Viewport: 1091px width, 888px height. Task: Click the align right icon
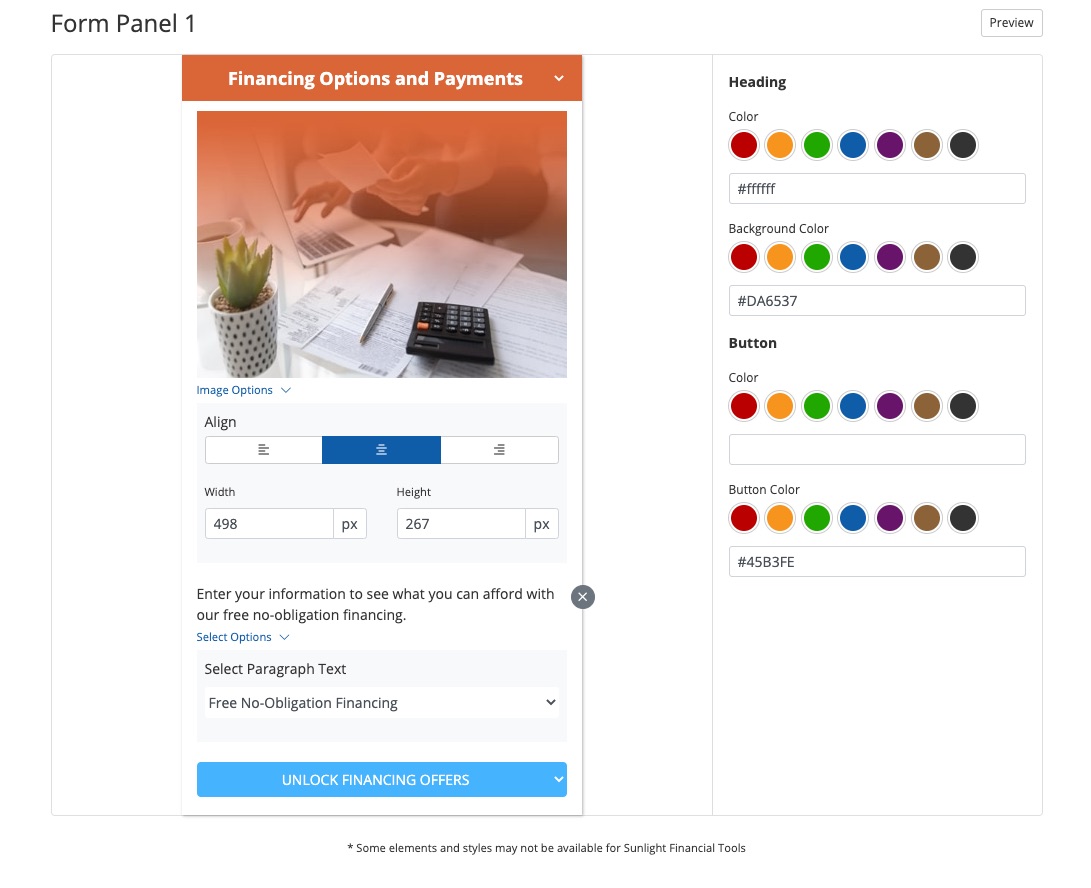[x=499, y=450]
